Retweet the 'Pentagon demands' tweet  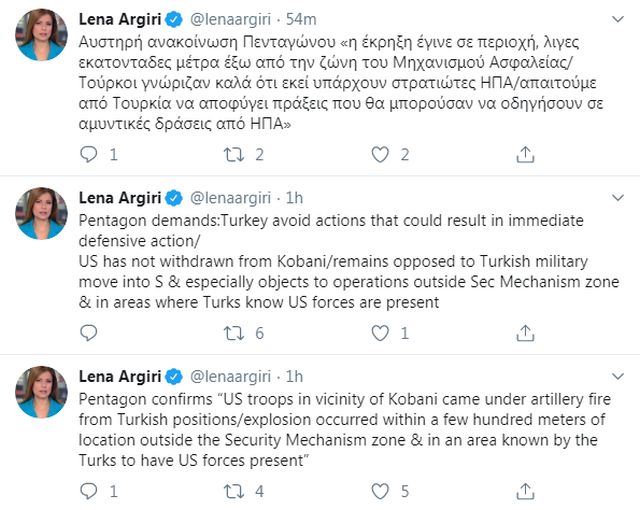(234, 333)
